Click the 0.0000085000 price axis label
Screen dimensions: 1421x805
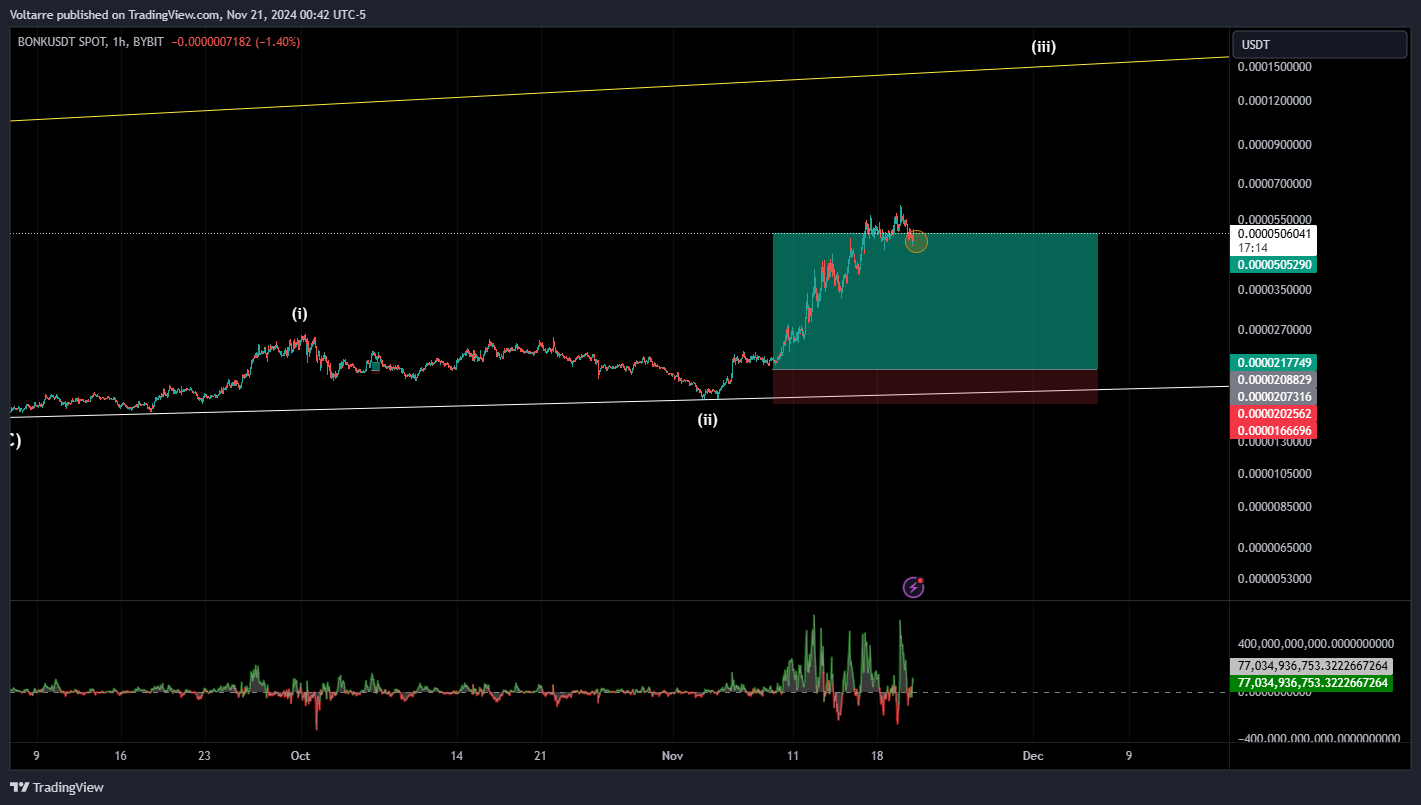(1274, 507)
